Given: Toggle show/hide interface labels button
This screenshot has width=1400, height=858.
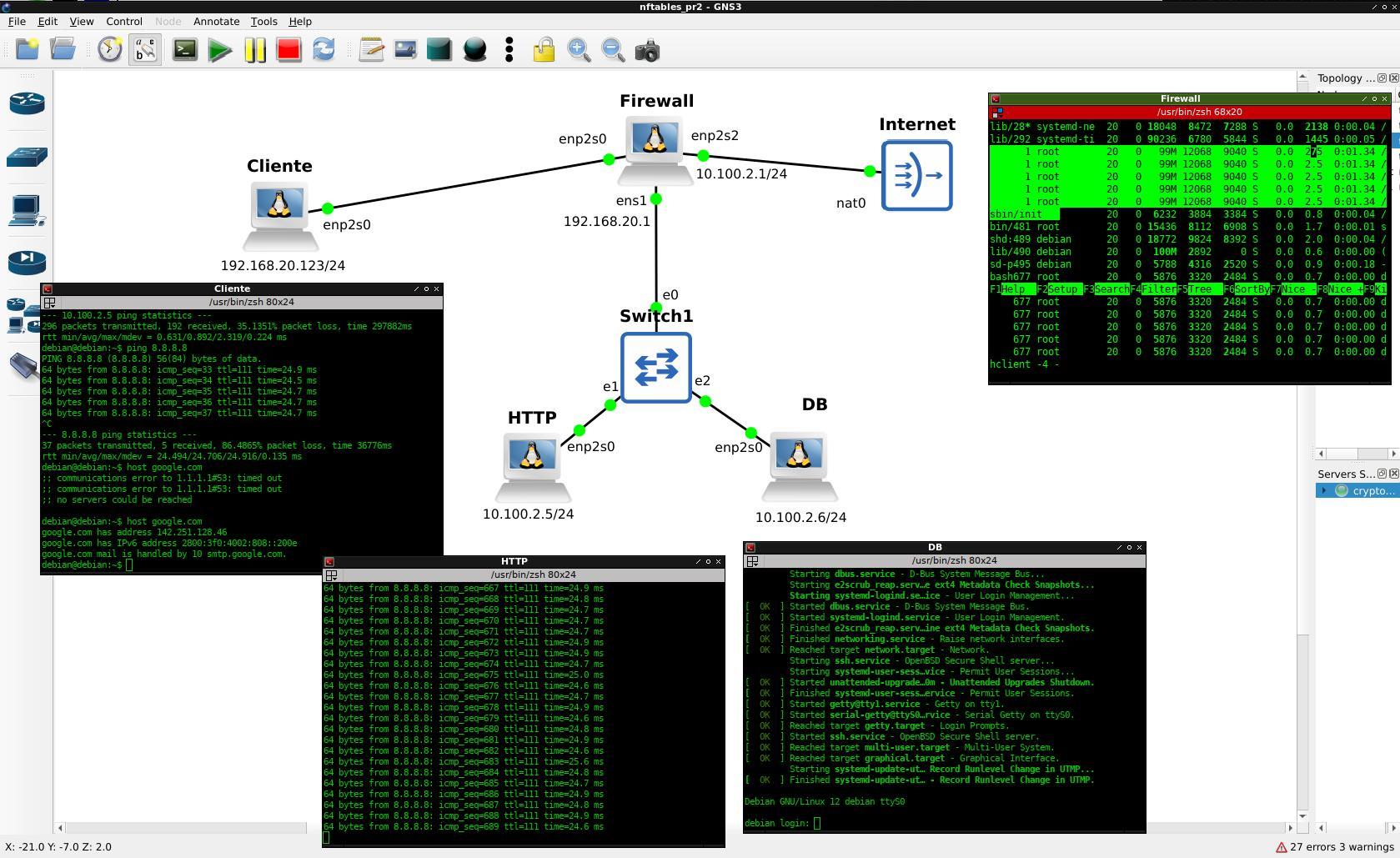Looking at the screenshot, I should (145, 50).
